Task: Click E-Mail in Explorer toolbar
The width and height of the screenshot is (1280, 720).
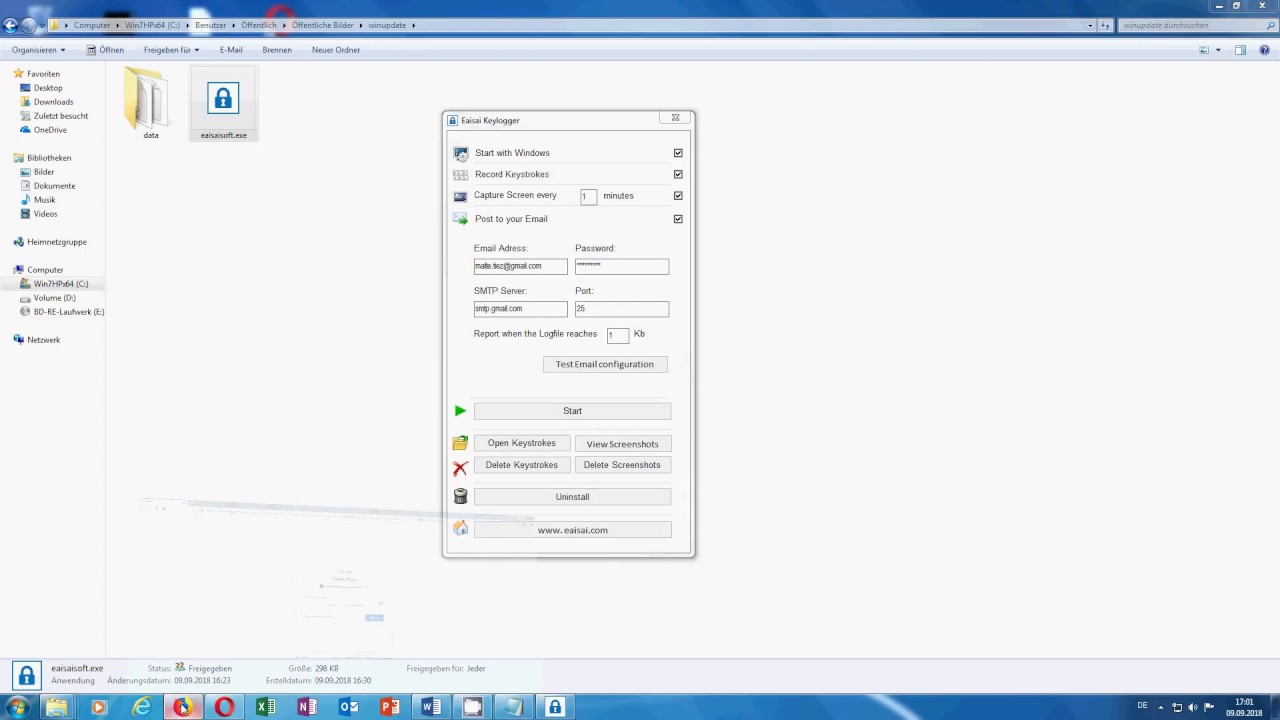Action: (231, 50)
